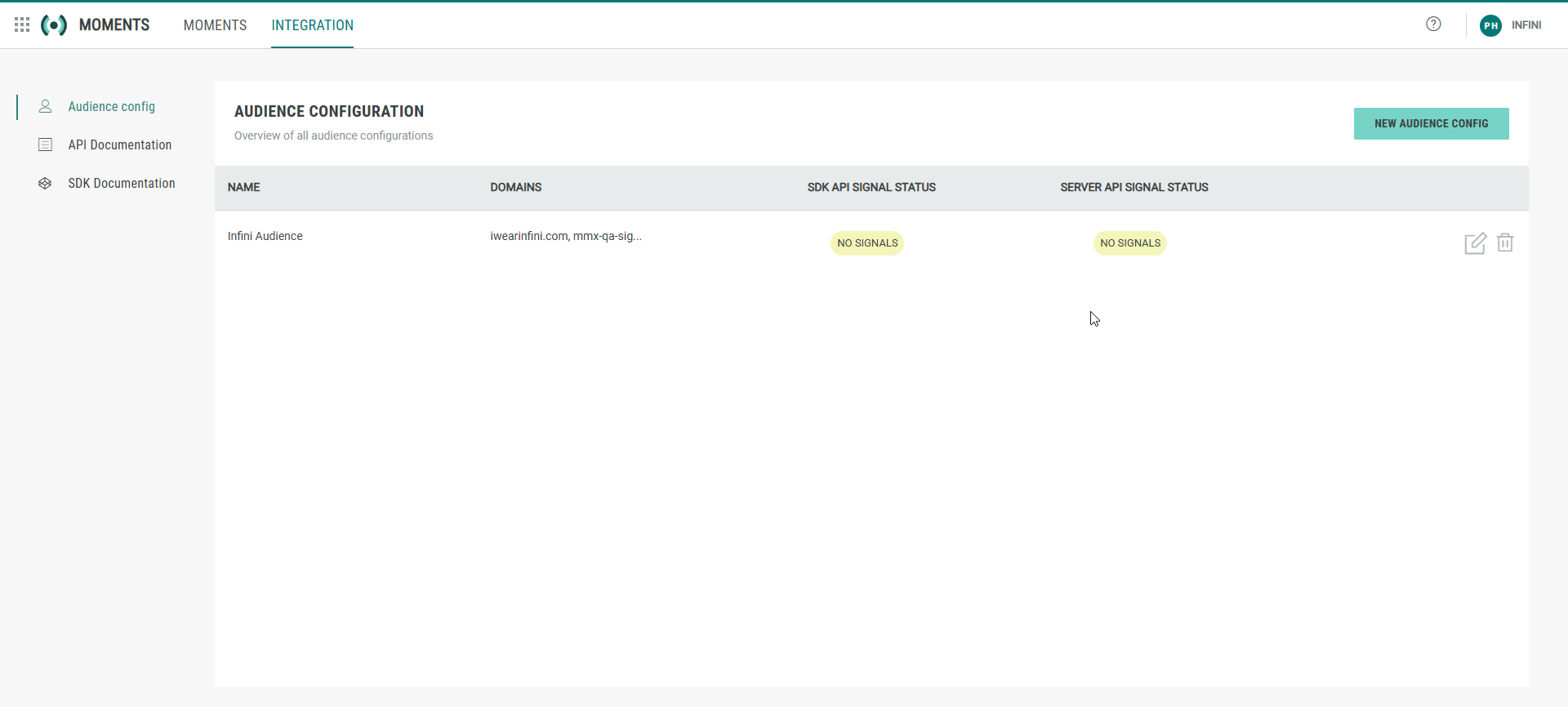Image resolution: width=1568 pixels, height=707 pixels.
Task: Click the document icon beside API Documentation
Action: tap(46, 145)
